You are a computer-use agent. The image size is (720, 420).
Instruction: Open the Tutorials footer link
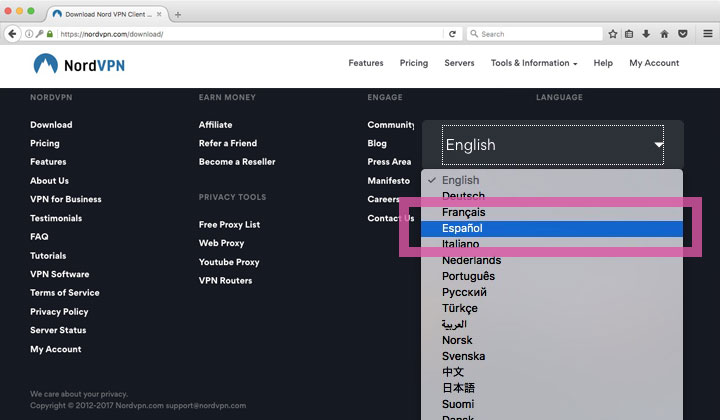tap(48, 256)
